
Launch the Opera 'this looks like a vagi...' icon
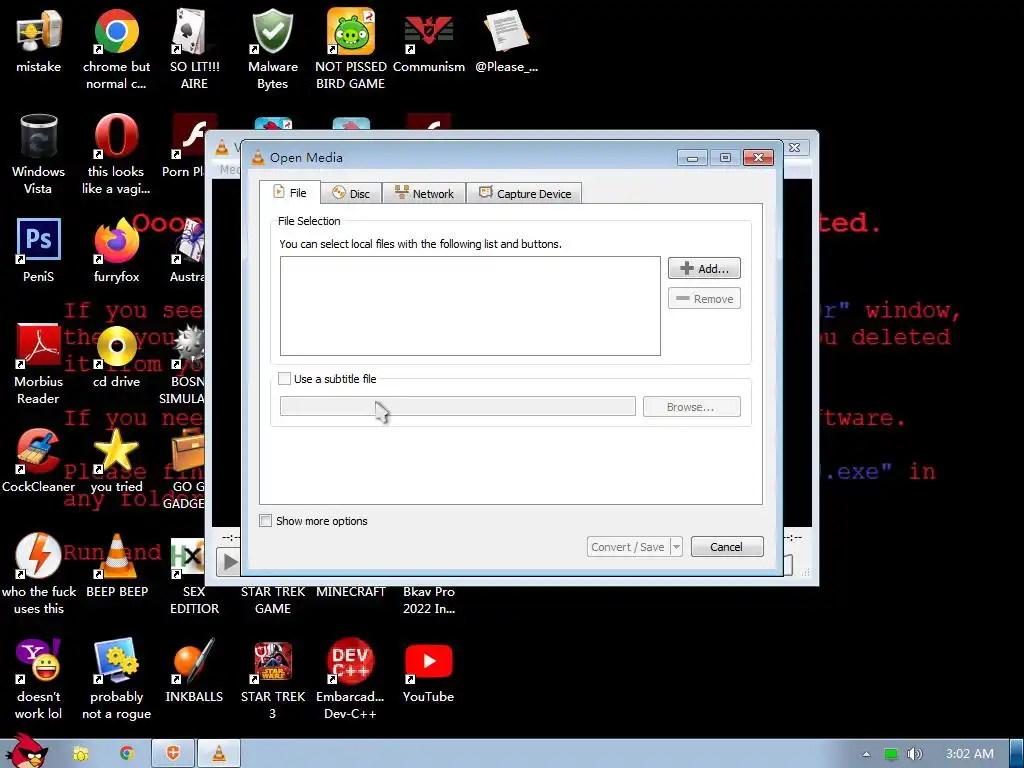[x=116, y=154]
